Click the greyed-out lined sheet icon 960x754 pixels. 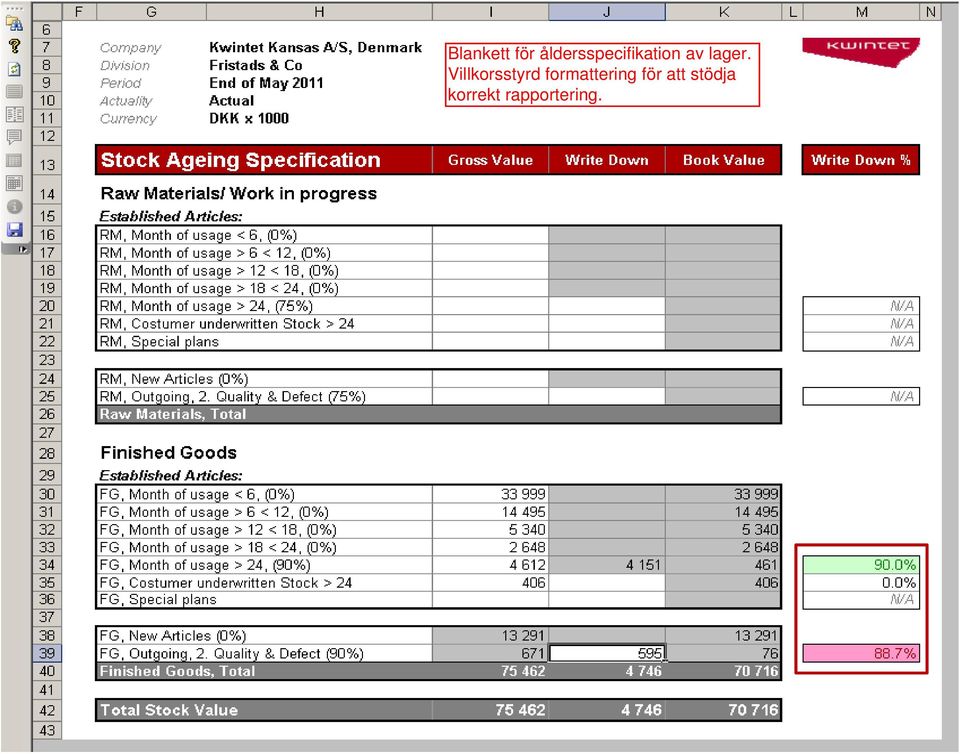point(14,92)
